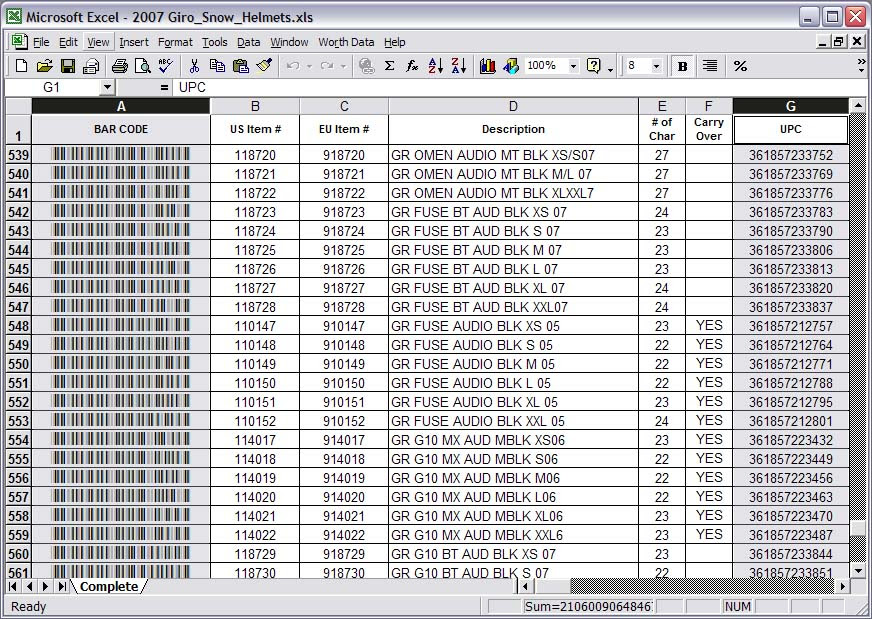
Task: Go to next sheet tab arrow
Action: (46, 586)
